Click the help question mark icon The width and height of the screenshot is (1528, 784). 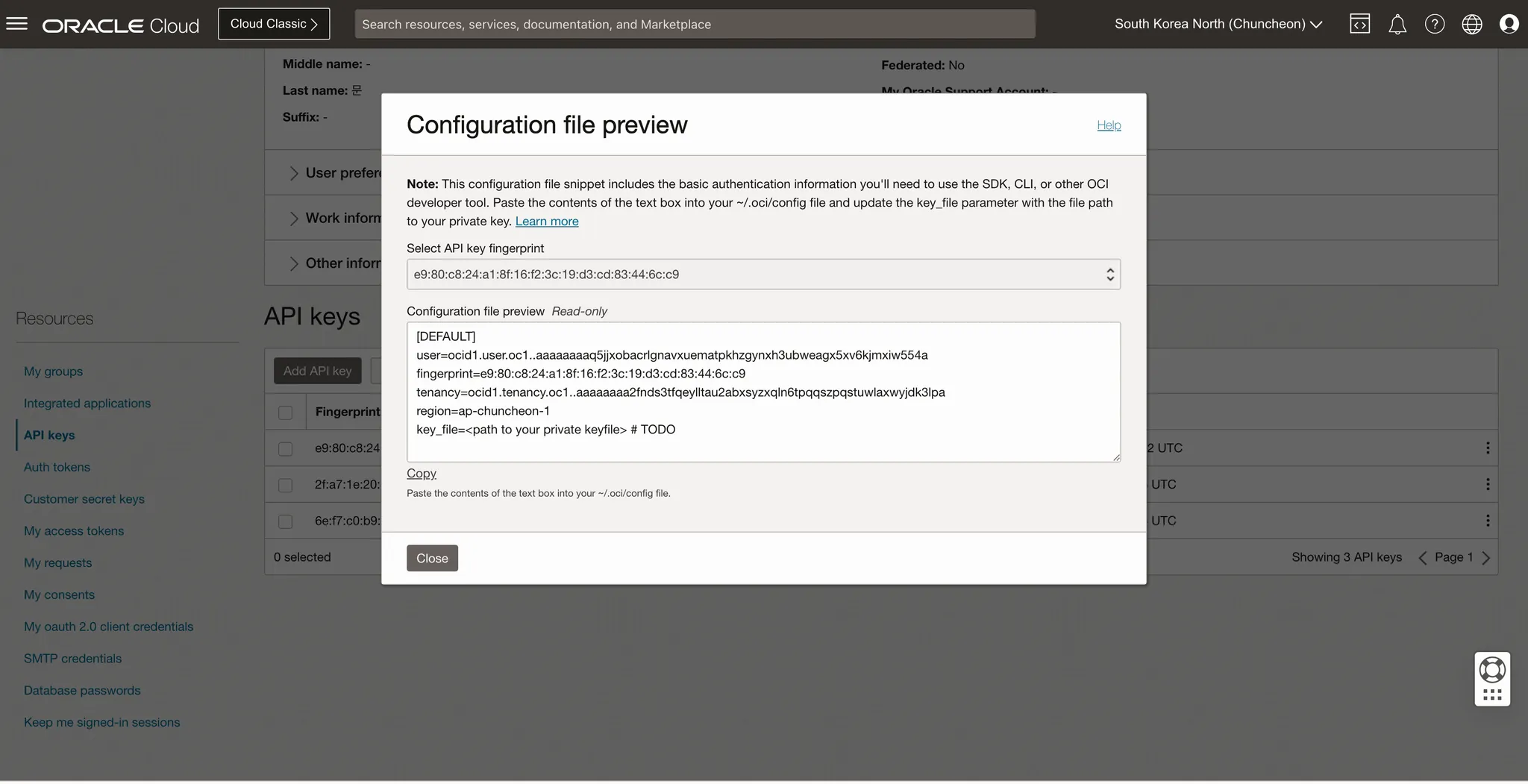1434,24
